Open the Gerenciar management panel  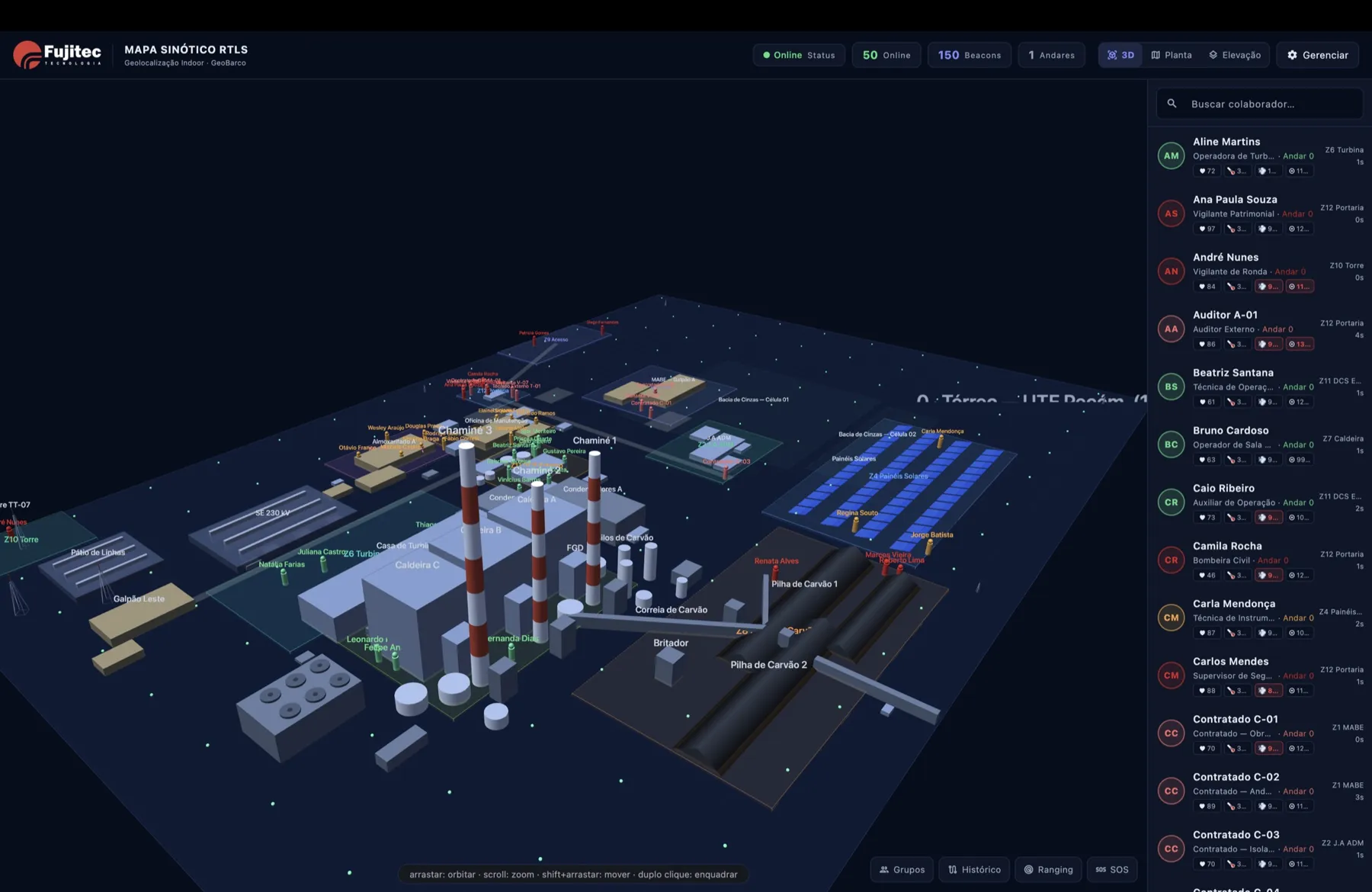point(1317,55)
